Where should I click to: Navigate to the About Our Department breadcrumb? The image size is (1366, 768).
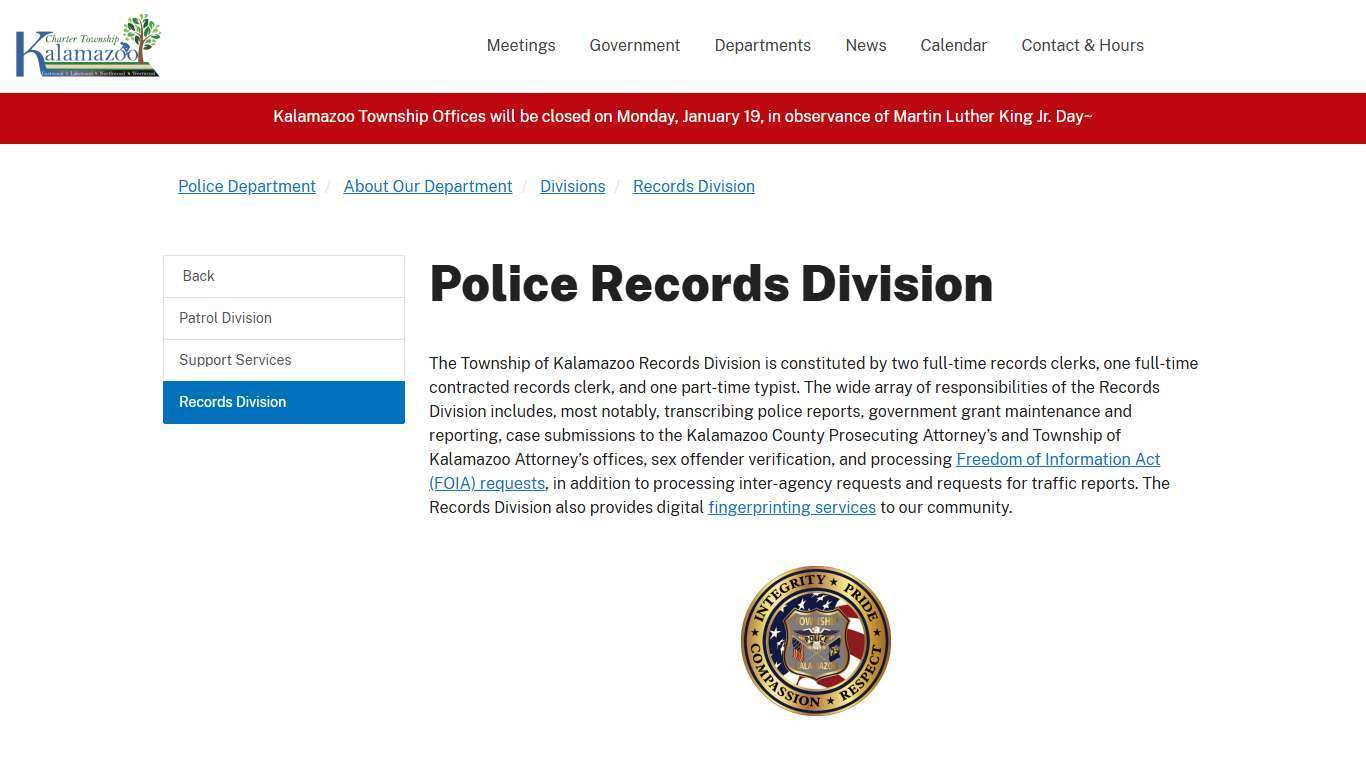tap(427, 186)
